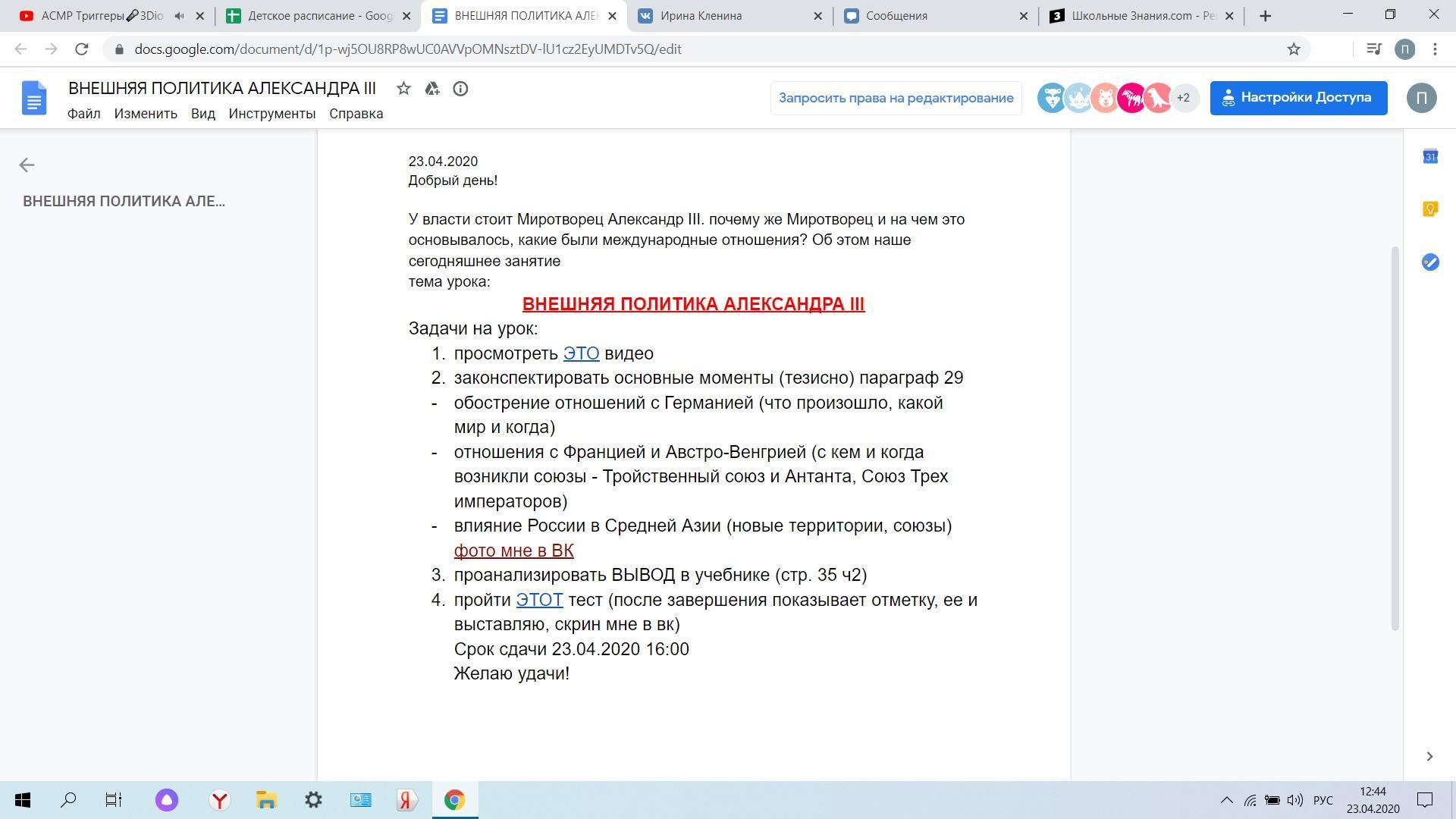Screen dimensions: 1456x819
Task: Open the document info icon by the title
Action: 460,89
